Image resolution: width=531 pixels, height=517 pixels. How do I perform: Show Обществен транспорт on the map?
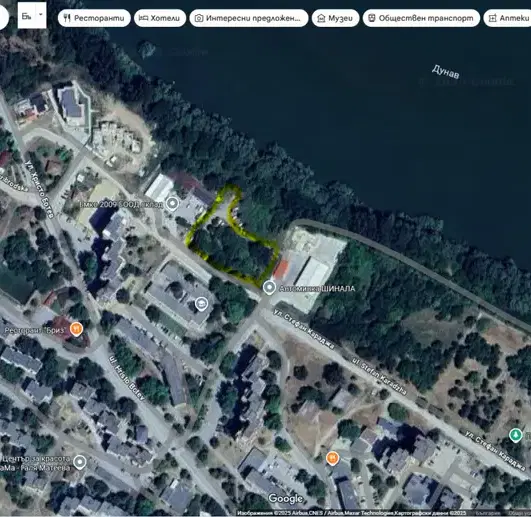coord(421,18)
